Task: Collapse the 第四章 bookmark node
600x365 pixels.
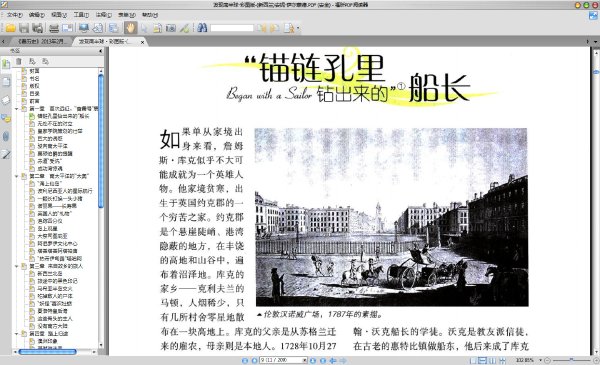Action: (16, 334)
